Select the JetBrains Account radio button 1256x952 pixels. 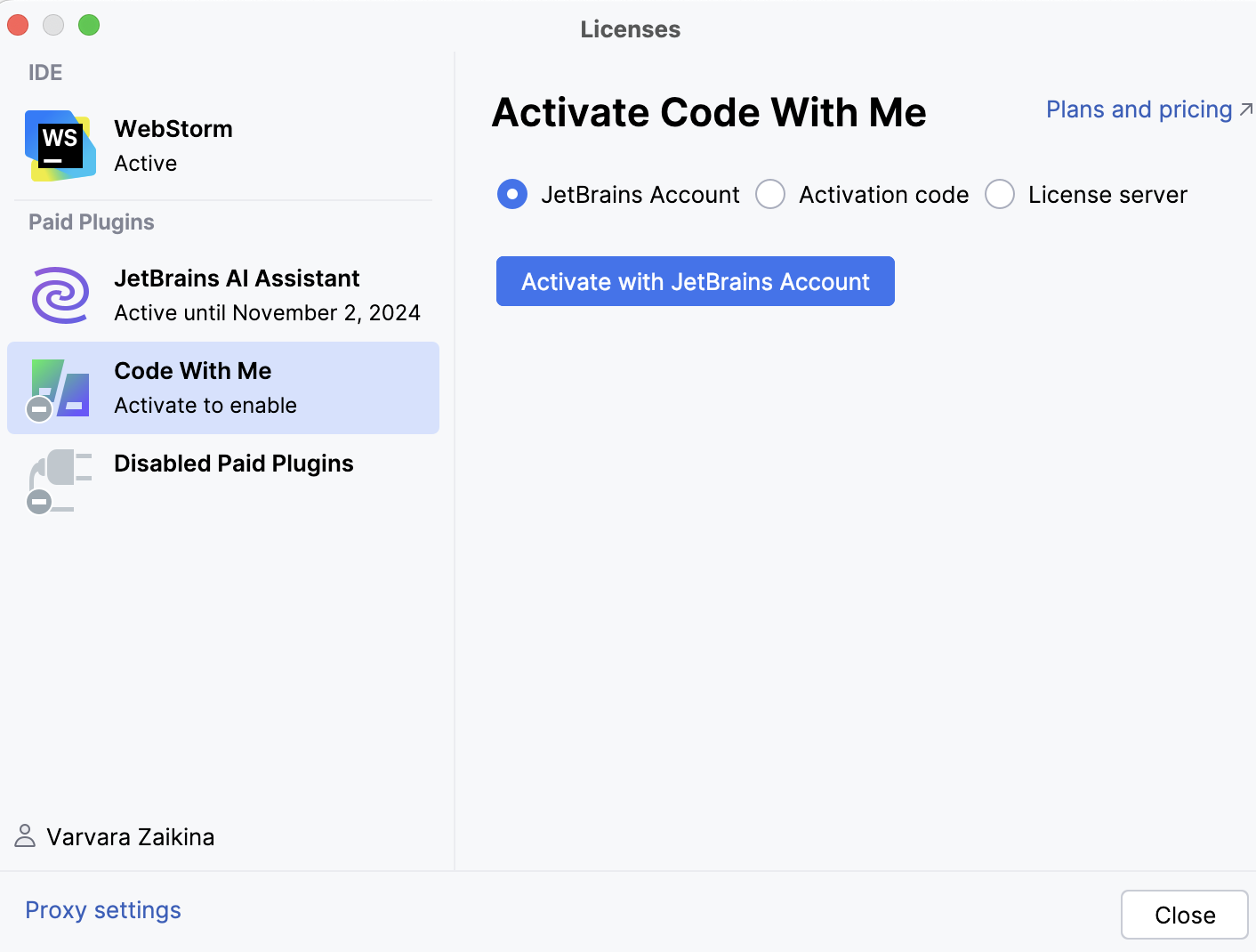(512, 194)
